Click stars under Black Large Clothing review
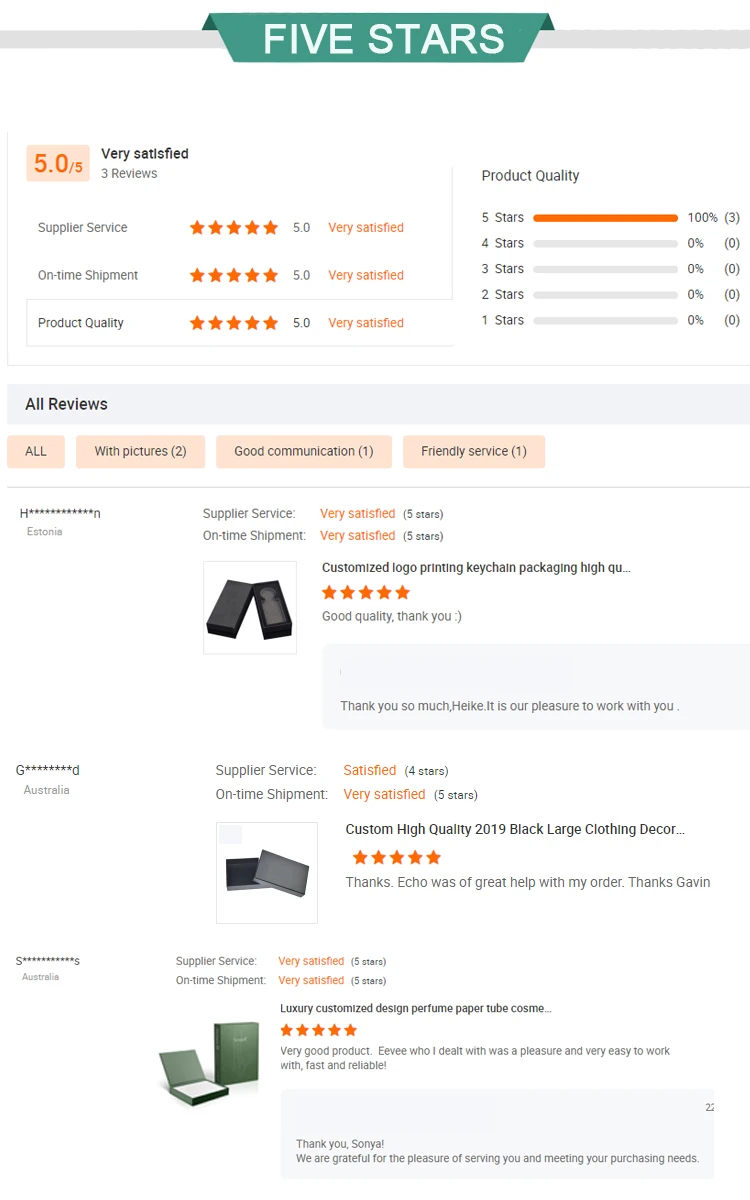 click(x=397, y=857)
